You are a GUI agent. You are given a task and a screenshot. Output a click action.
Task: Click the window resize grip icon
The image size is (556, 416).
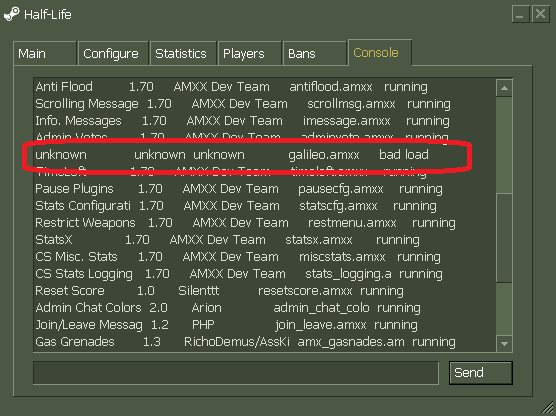[547, 407]
